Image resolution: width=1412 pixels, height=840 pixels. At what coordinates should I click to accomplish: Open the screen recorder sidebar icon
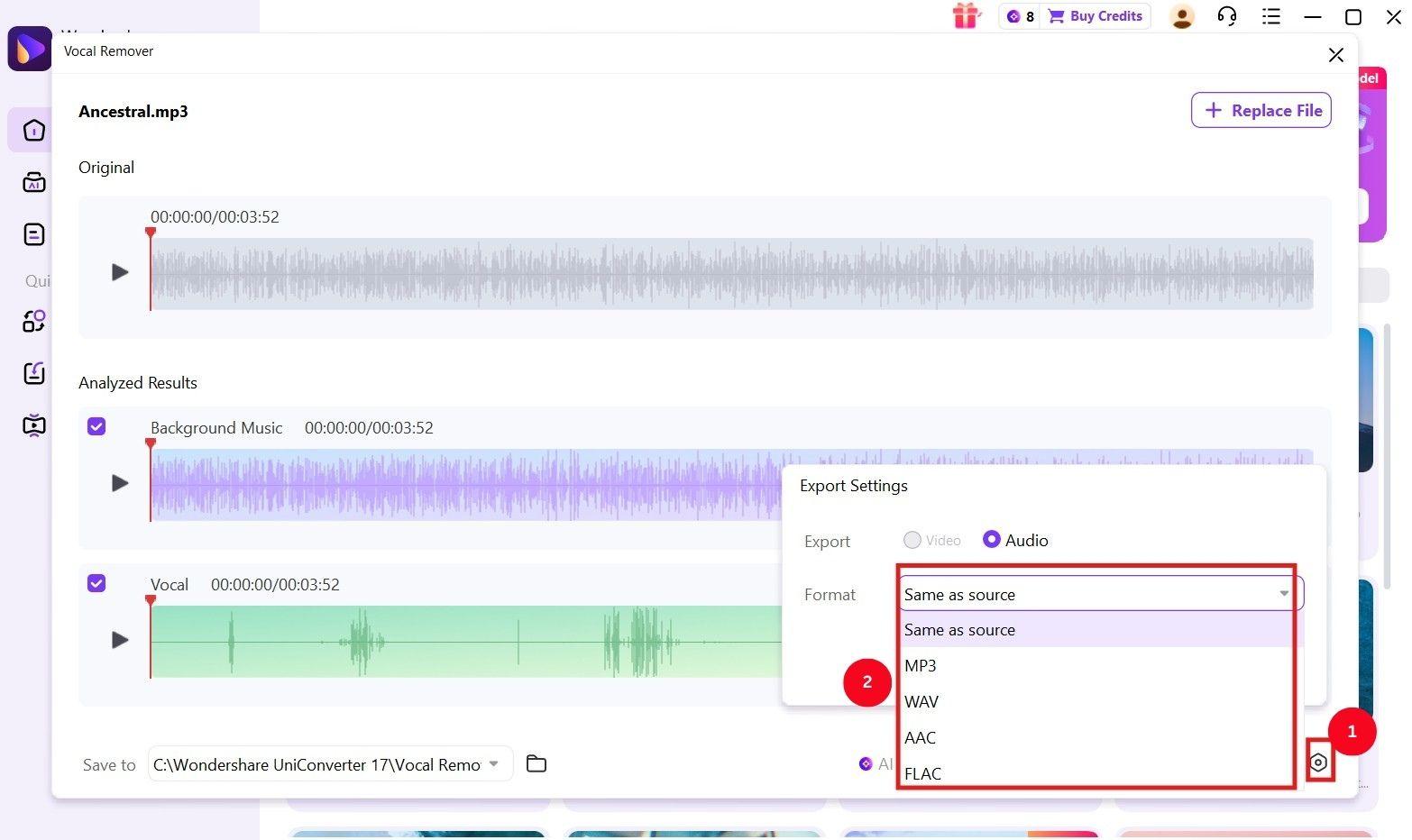[x=34, y=425]
